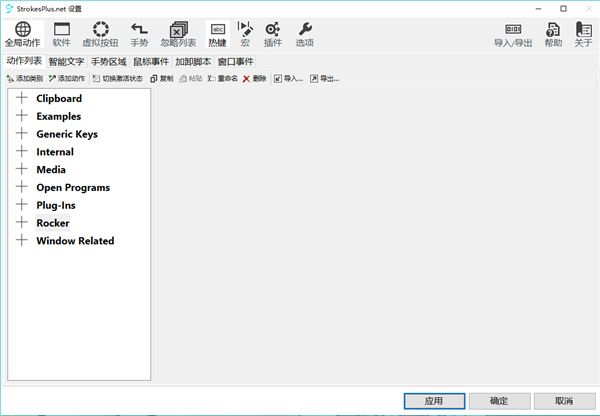Select the Media tree label
600x416 pixels.
51,170
